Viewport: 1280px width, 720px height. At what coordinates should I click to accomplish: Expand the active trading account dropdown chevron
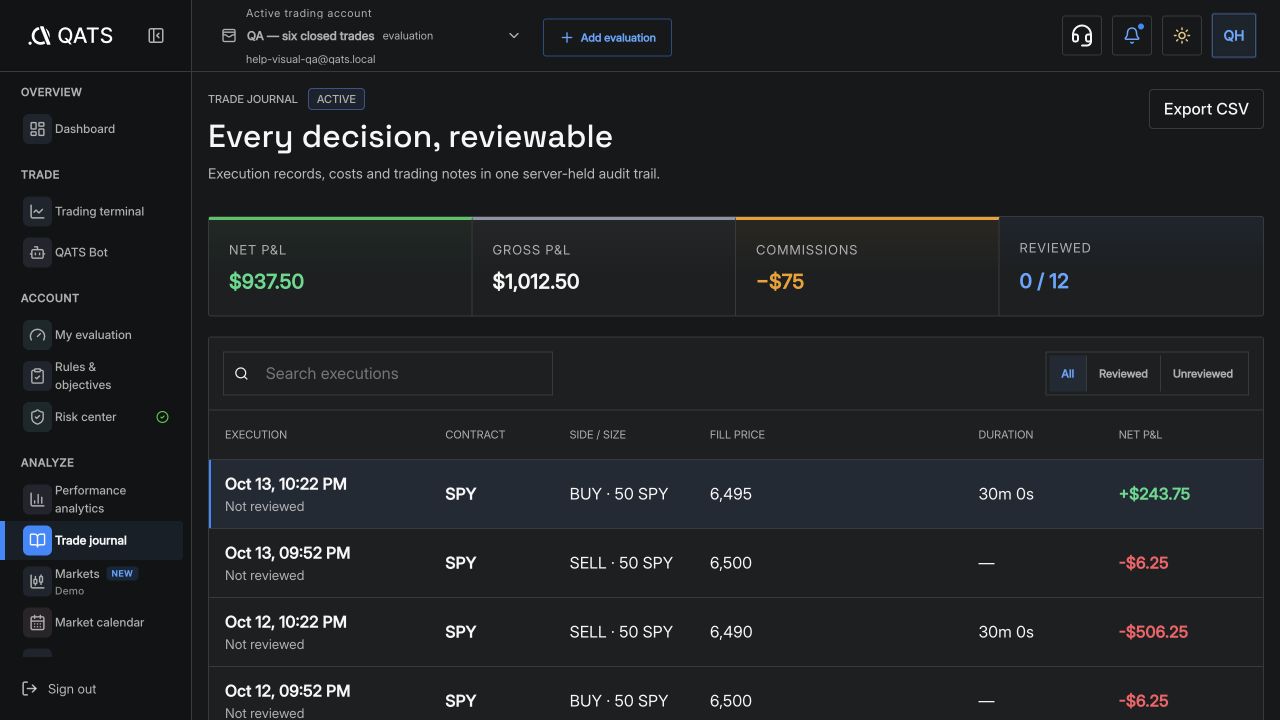(x=514, y=36)
